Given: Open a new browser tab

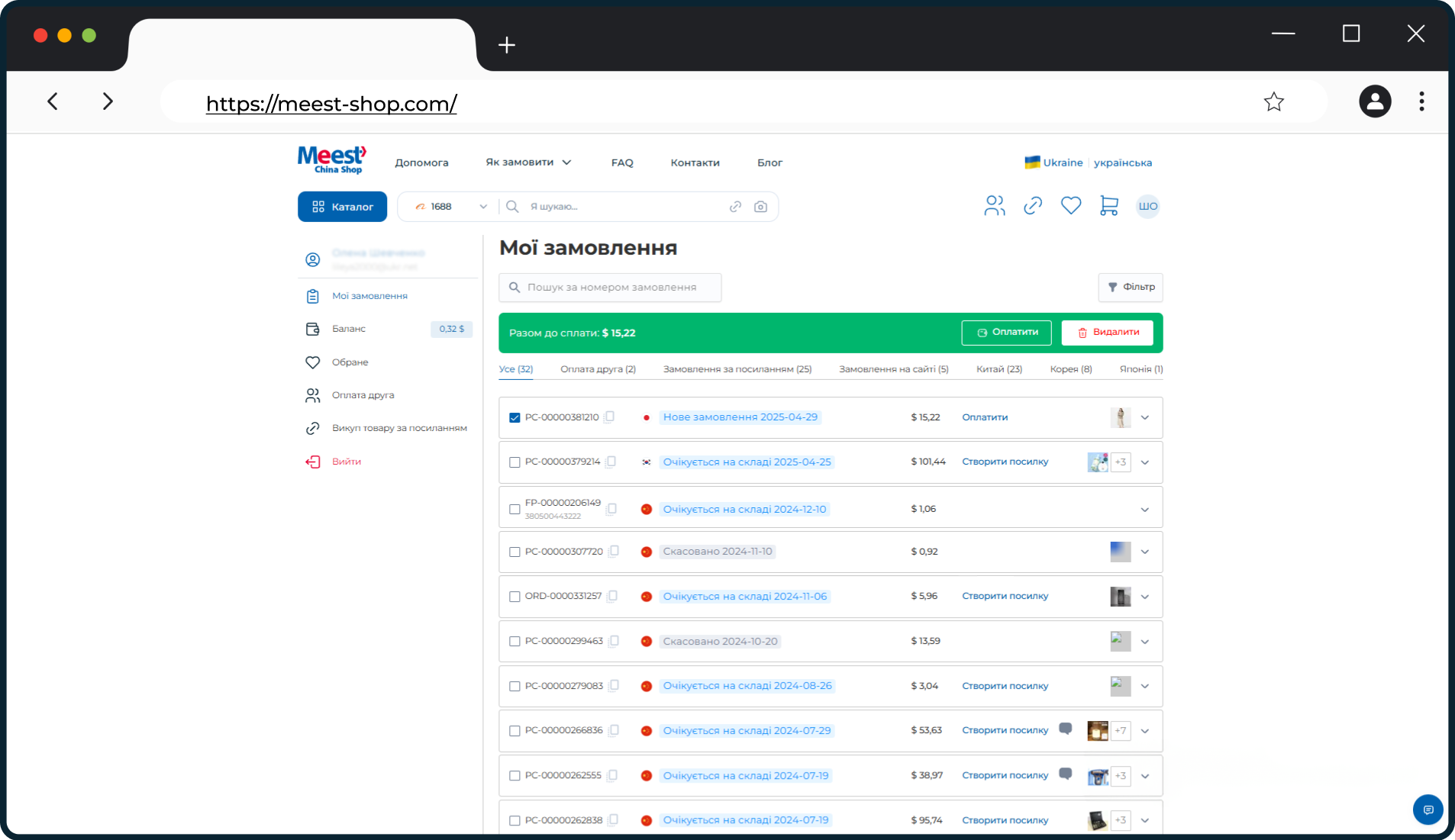Looking at the screenshot, I should click(506, 45).
